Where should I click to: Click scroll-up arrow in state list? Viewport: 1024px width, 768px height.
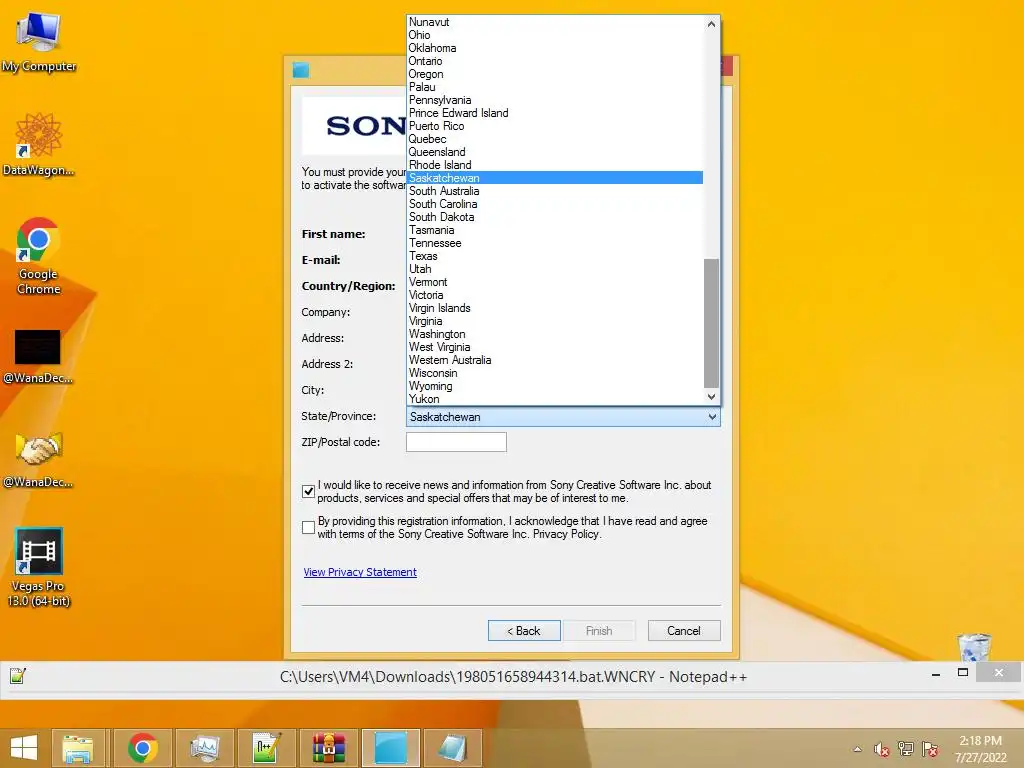pyautogui.click(x=711, y=24)
